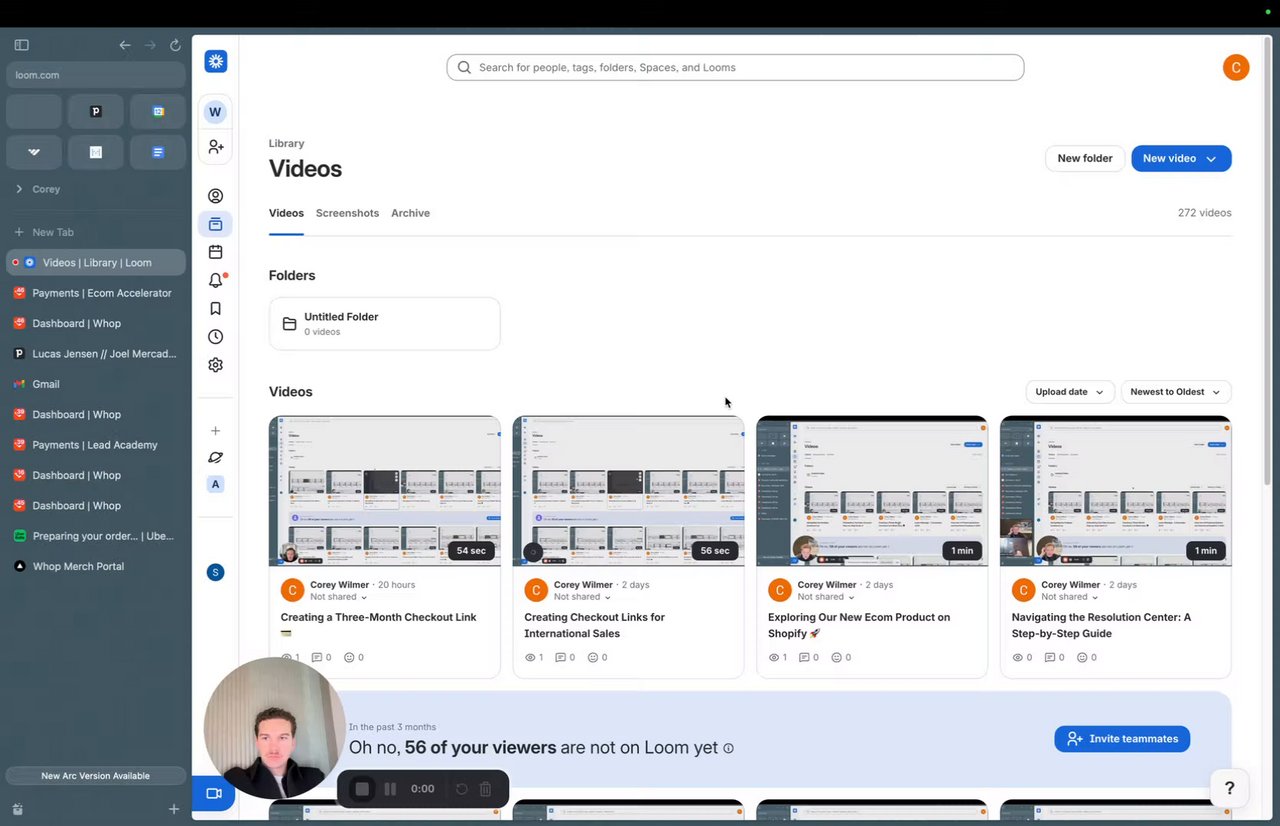Open the Payments | Lead Academy tab
This screenshot has width=1280, height=826.
pos(96,445)
